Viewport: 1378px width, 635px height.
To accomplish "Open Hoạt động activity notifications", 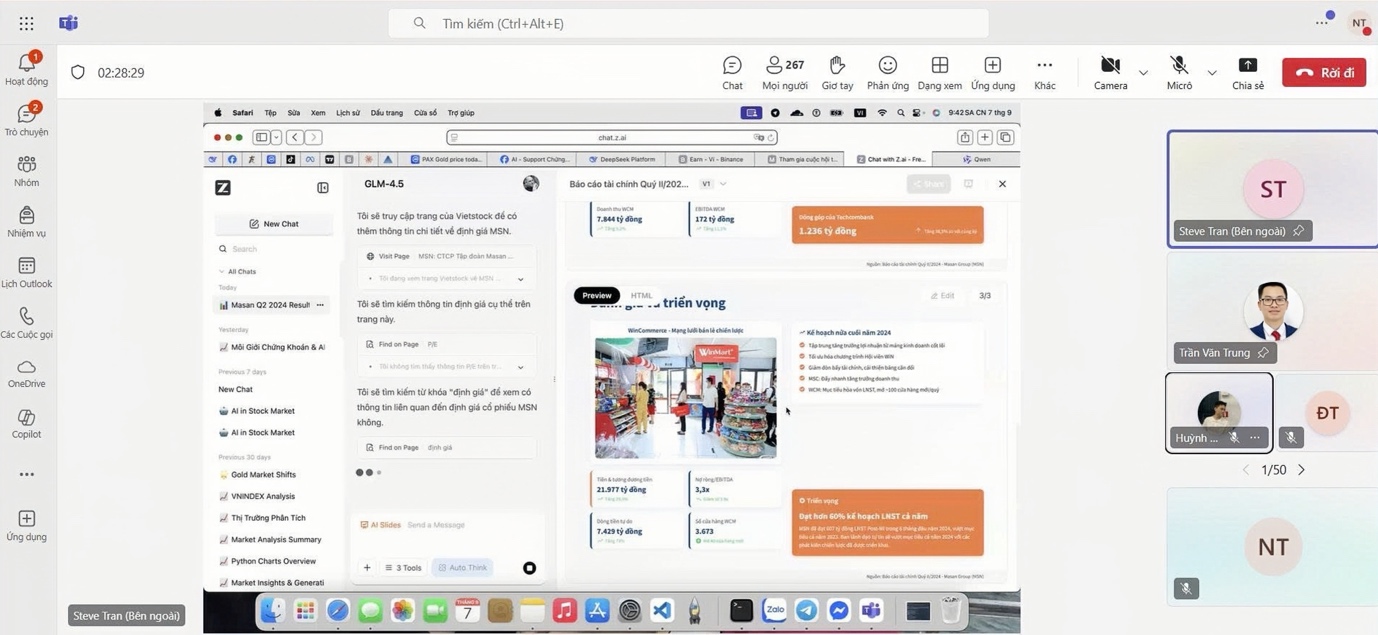I will (26, 69).
